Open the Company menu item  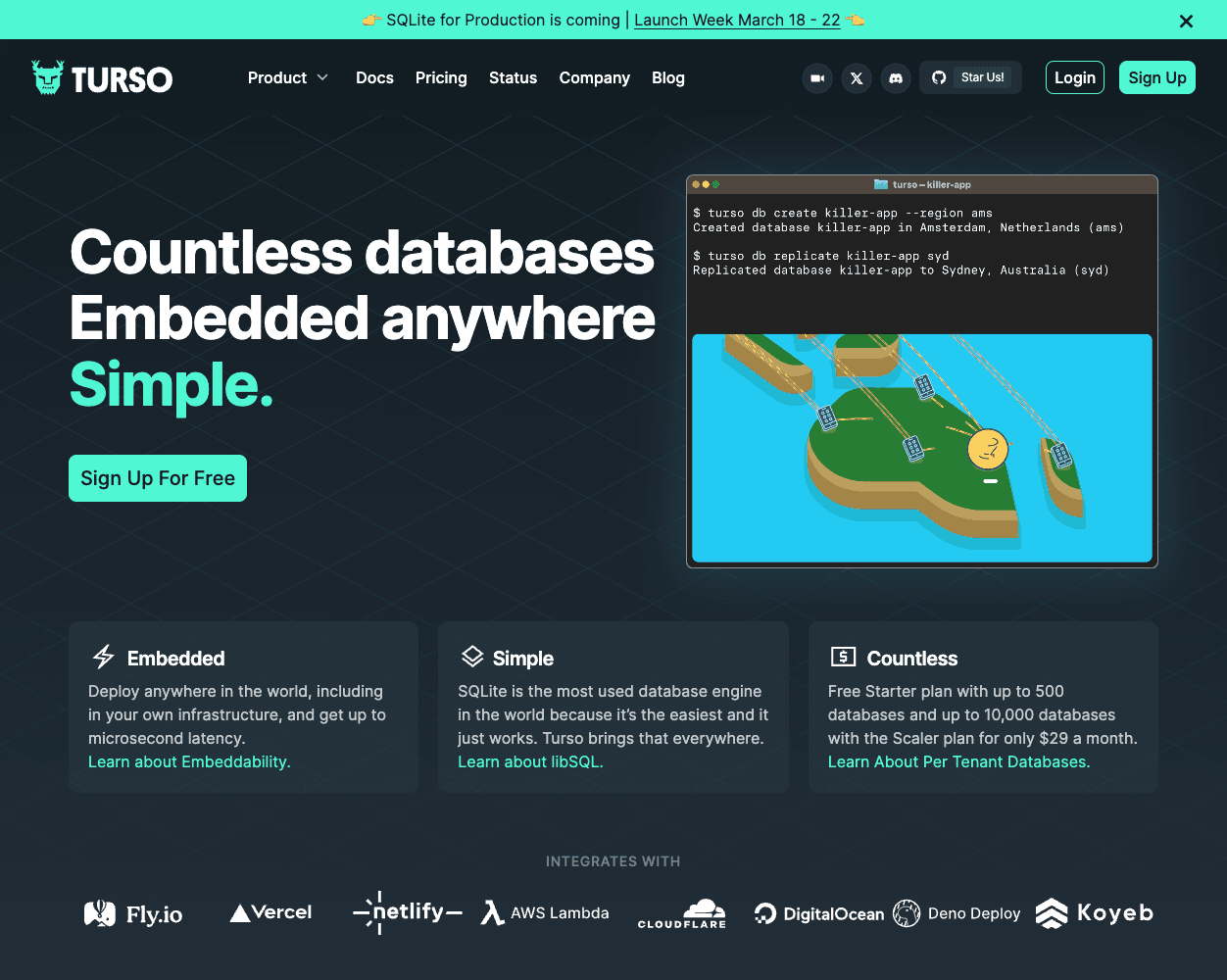tap(595, 77)
